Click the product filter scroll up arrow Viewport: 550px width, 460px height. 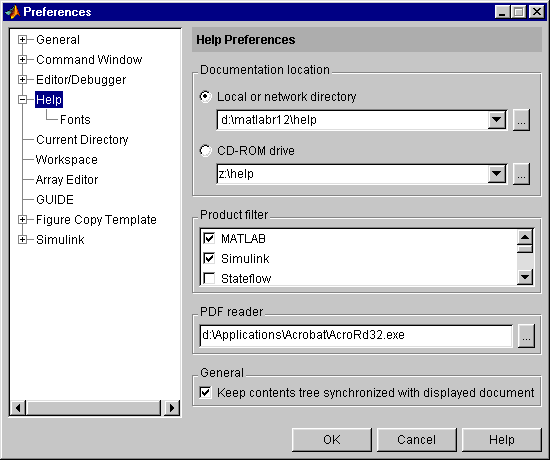click(x=525, y=237)
